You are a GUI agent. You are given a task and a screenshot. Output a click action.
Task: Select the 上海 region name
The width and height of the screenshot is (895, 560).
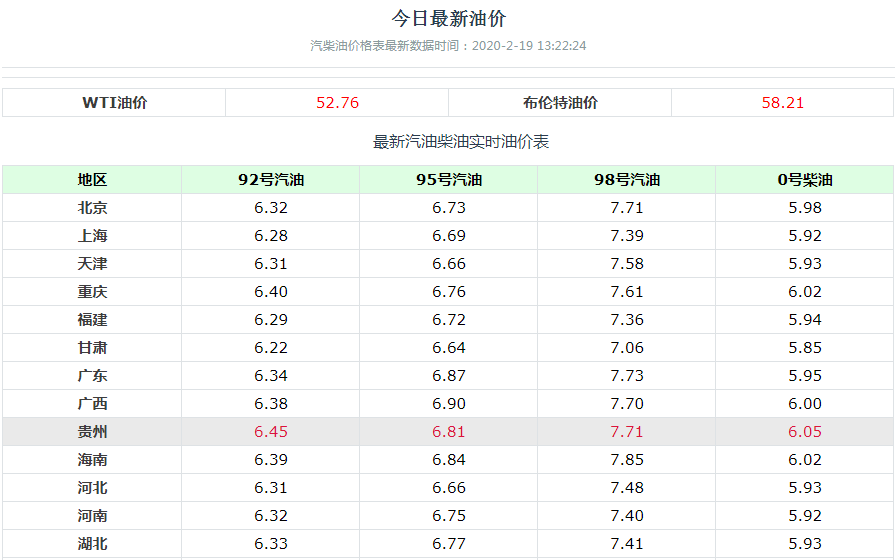click(92, 236)
